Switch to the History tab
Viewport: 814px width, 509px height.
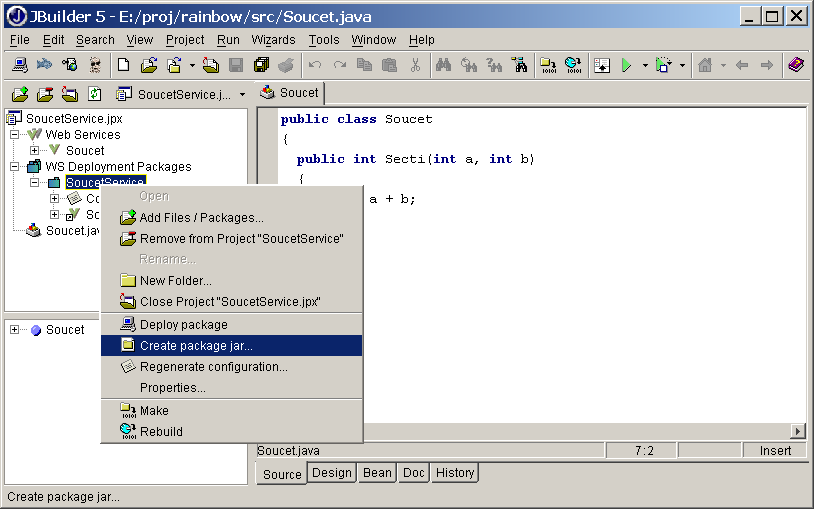[x=455, y=473]
